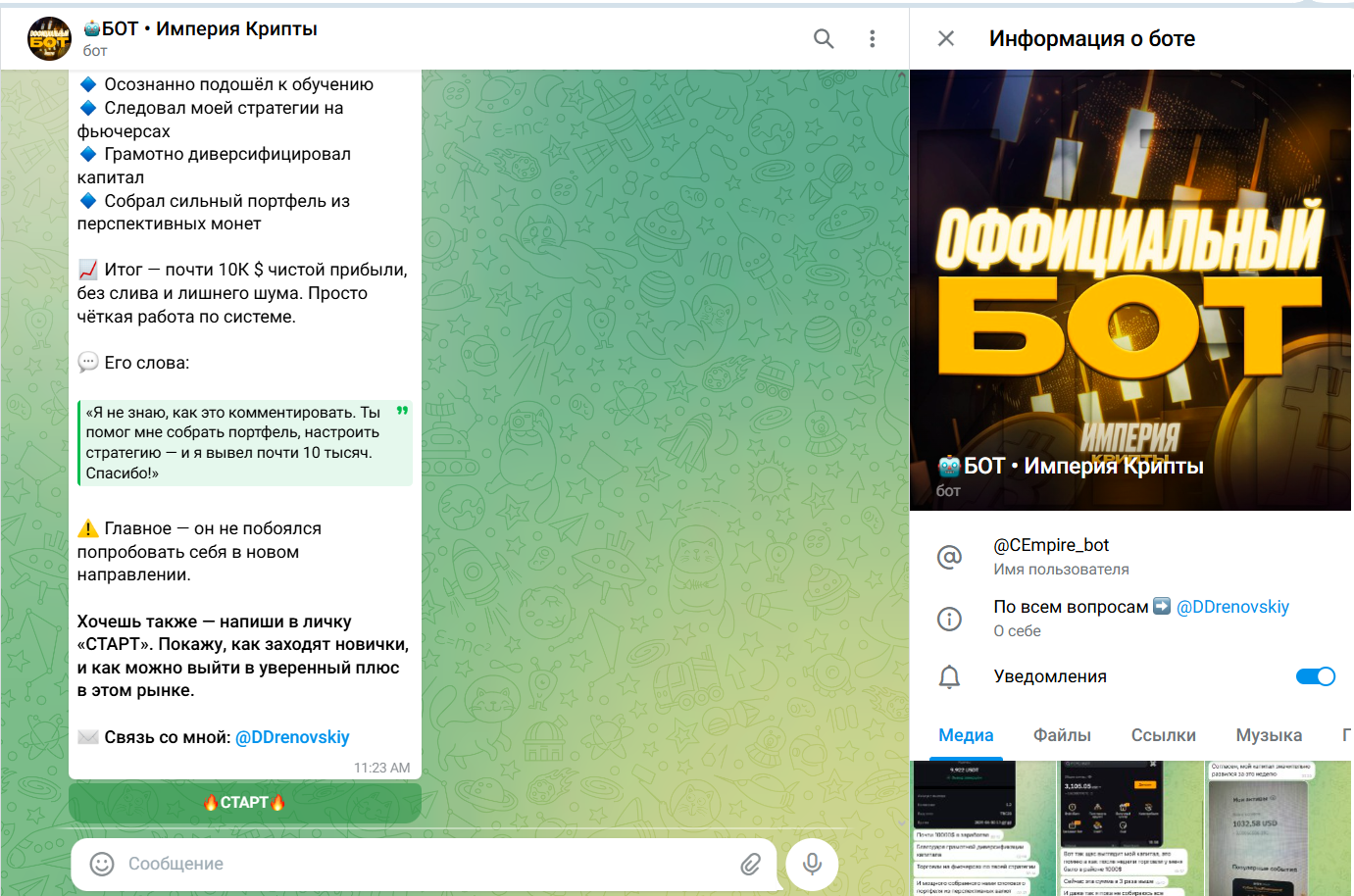Screen dimensions: 1354x896
Task: Switch to the Файлы tab
Action: pos(1062,735)
